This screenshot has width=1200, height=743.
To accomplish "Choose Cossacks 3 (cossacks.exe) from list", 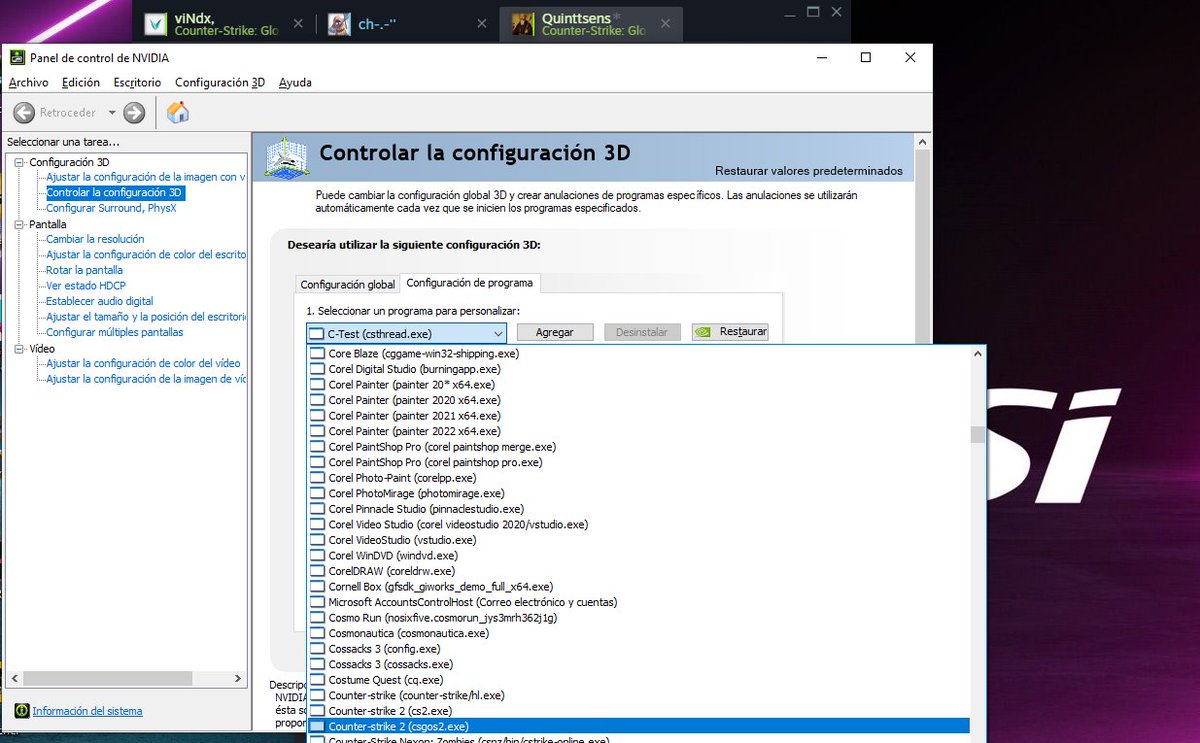I will [638, 664].
